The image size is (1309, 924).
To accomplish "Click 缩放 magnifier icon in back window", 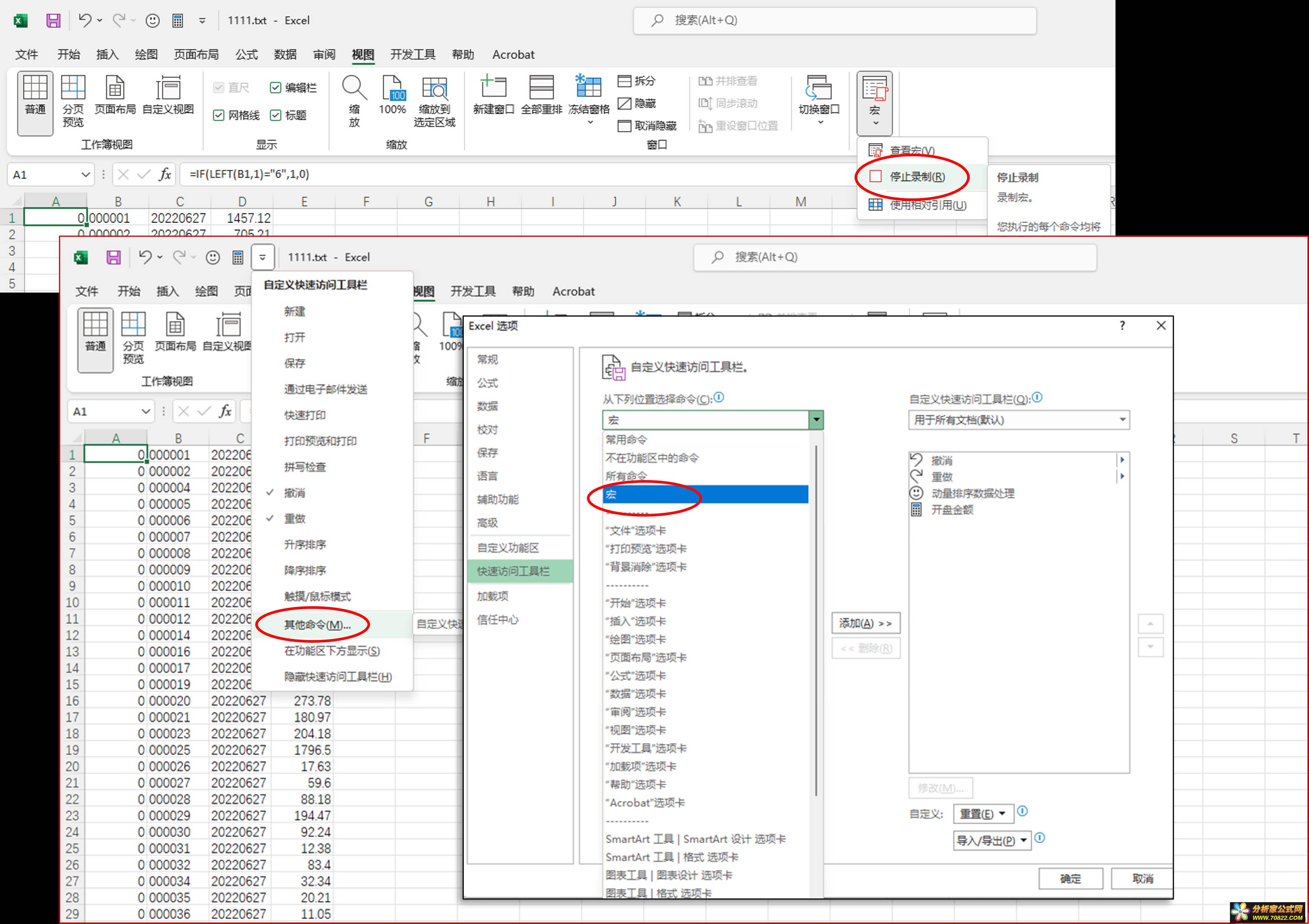I will click(354, 88).
